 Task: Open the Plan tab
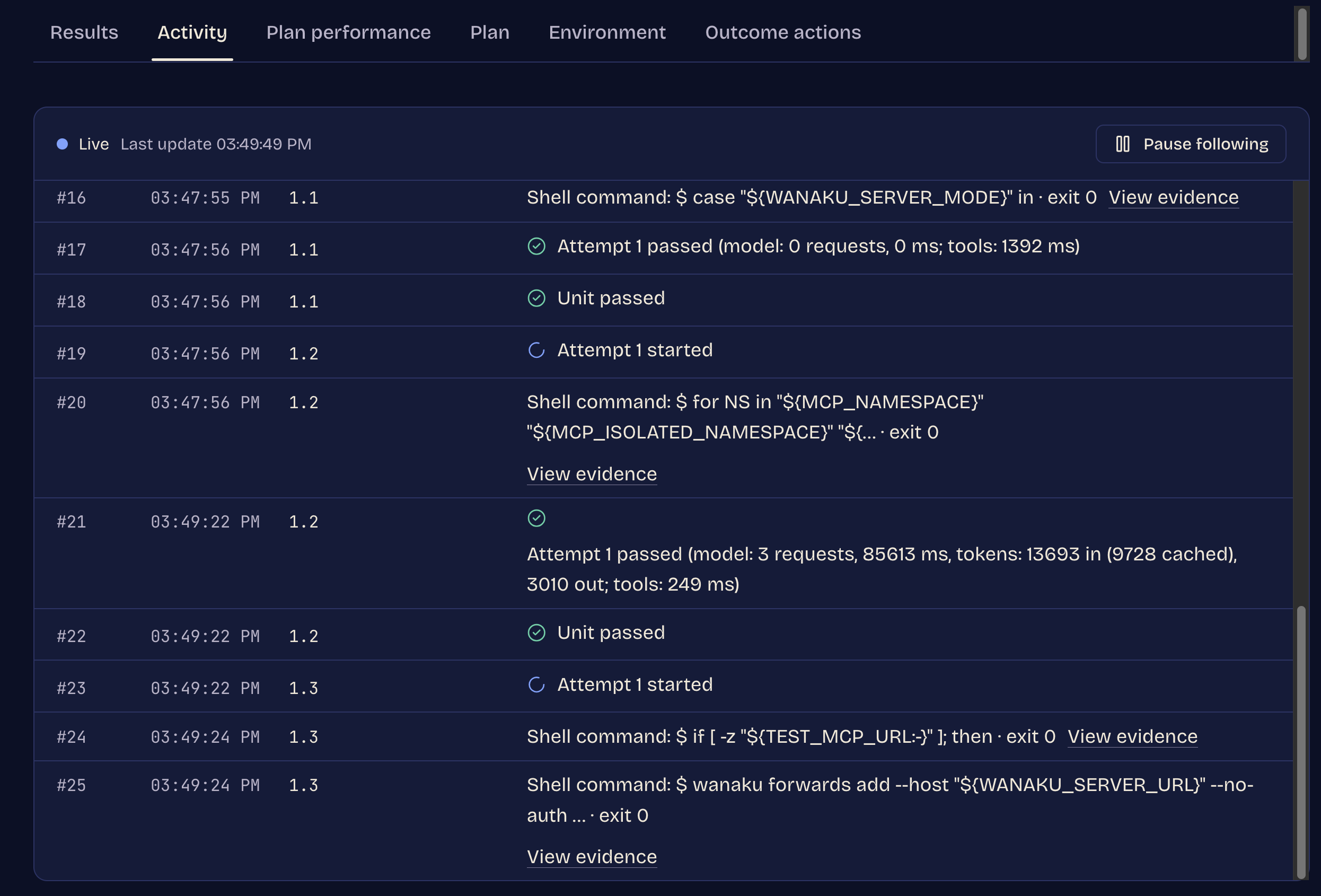coord(489,32)
